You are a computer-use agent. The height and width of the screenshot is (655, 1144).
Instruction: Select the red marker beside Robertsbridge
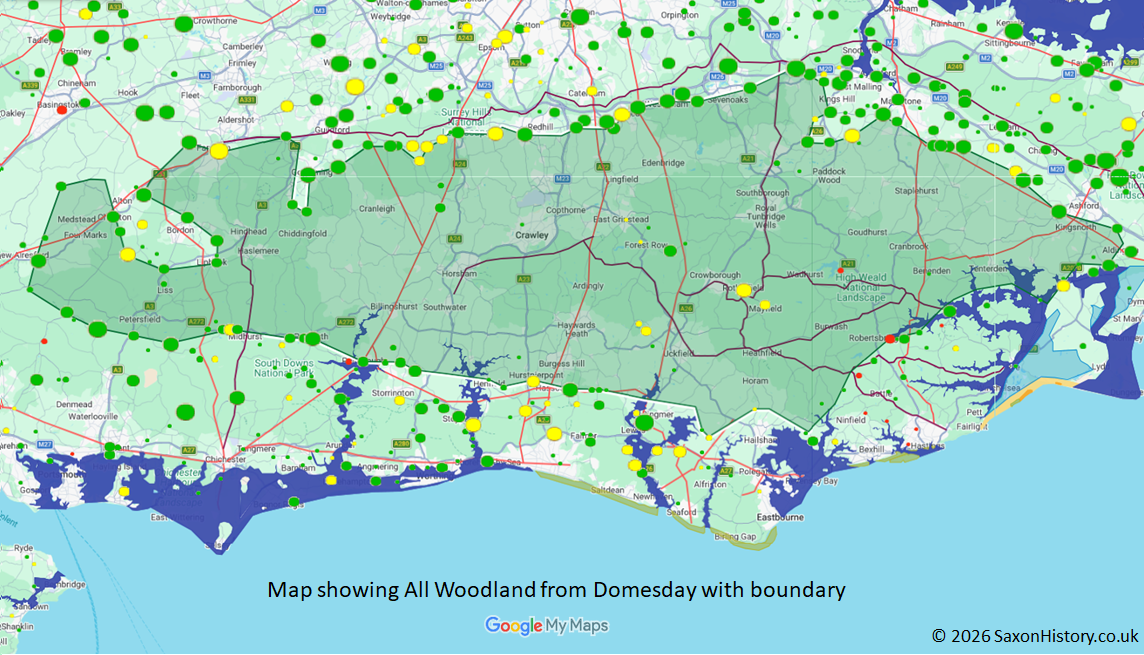889,339
